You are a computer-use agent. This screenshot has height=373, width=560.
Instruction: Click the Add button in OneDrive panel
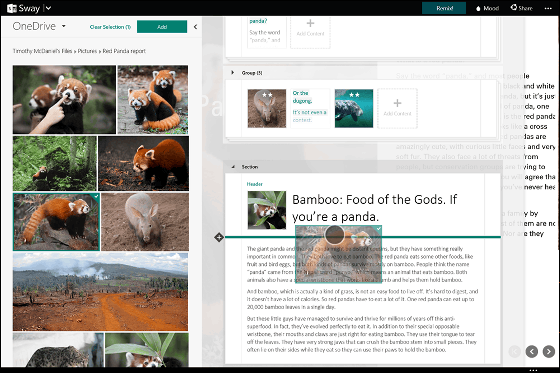tap(162, 27)
